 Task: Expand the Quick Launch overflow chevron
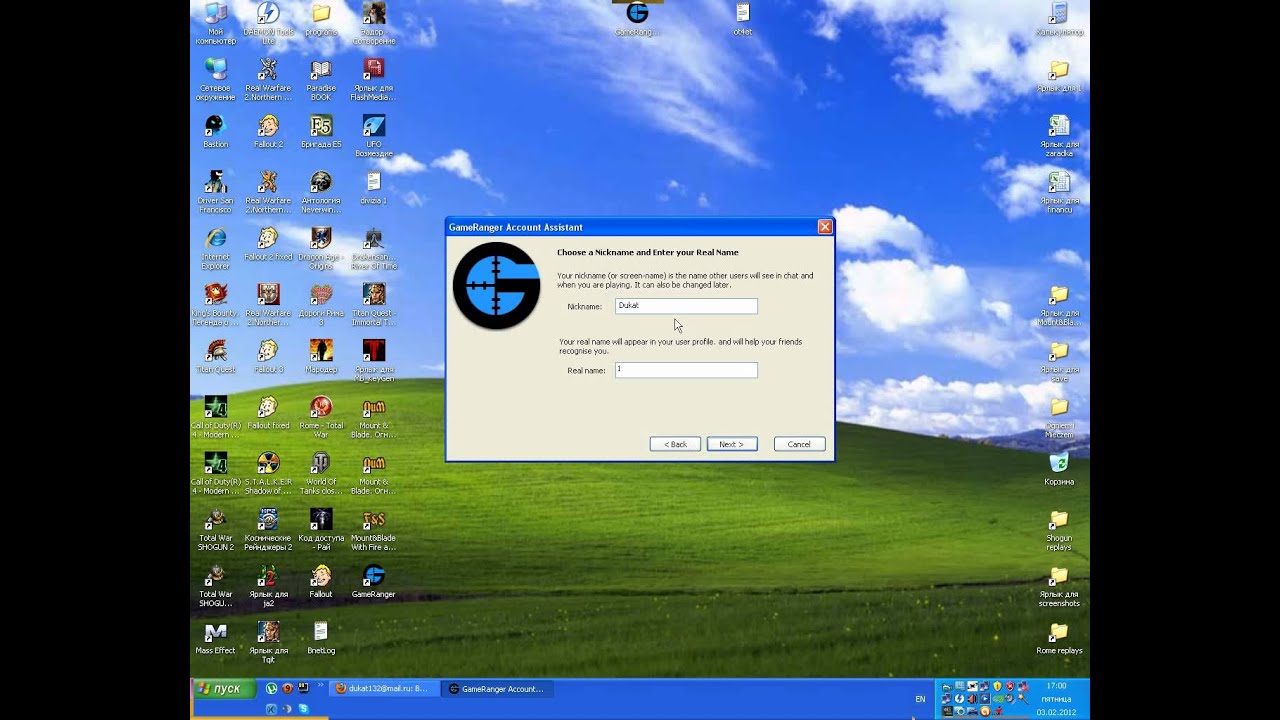pos(321,687)
